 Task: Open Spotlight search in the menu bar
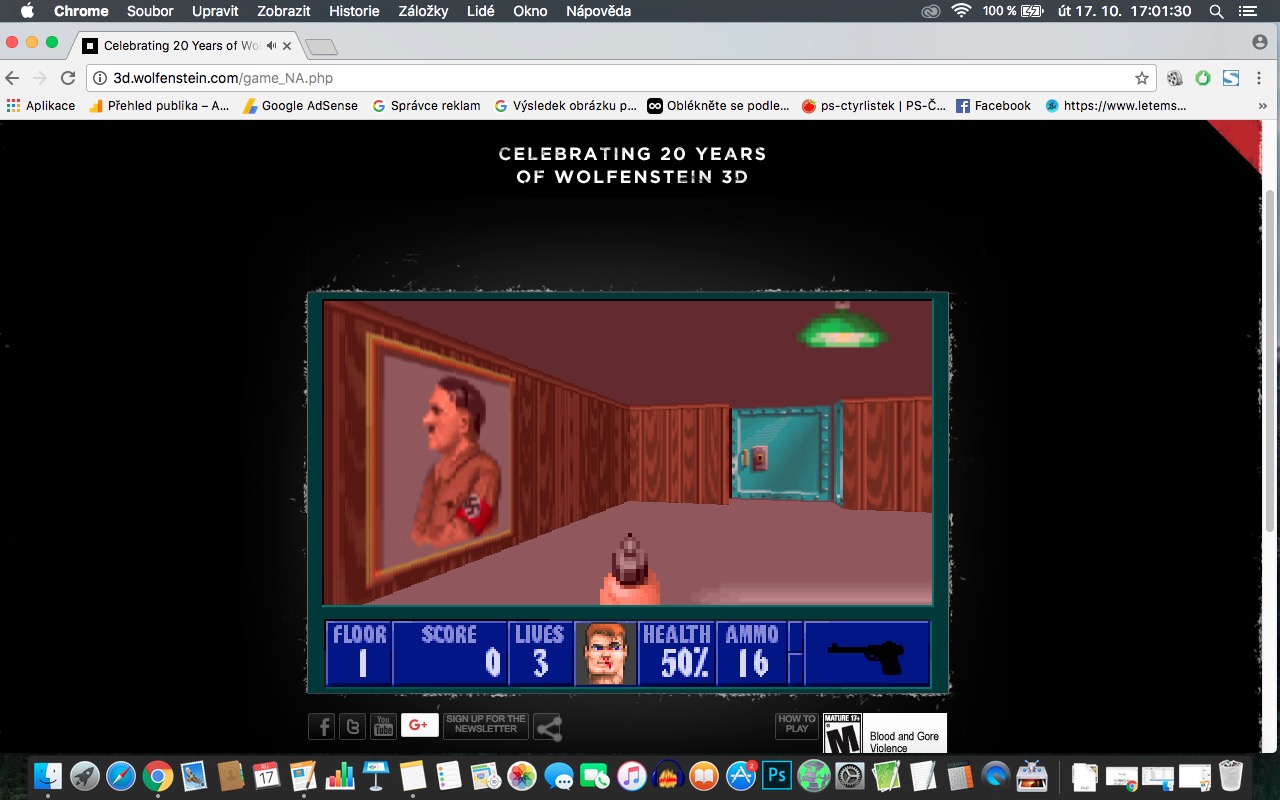pos(1216,11)
